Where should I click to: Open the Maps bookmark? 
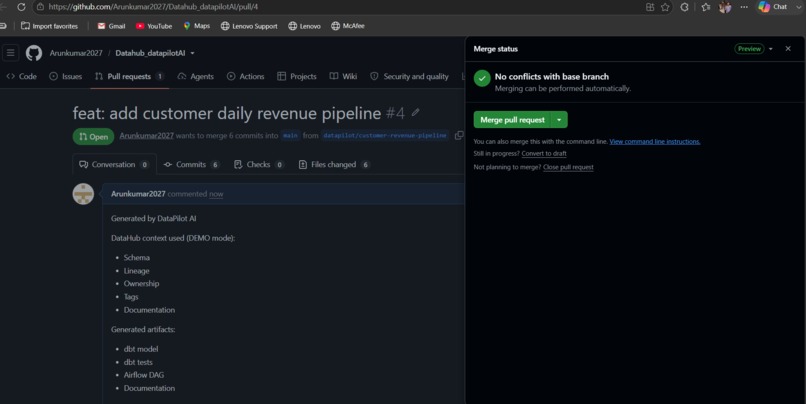pyautogui.click(x=196, y=26)
